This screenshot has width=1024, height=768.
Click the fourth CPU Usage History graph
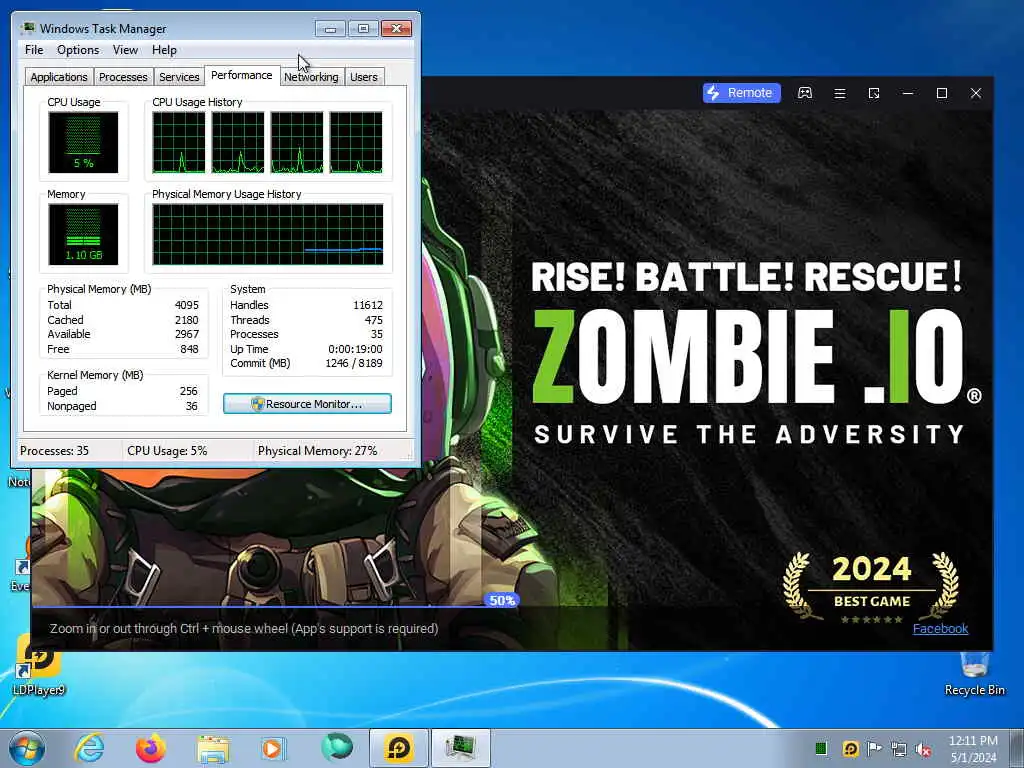tap(356, 142)
